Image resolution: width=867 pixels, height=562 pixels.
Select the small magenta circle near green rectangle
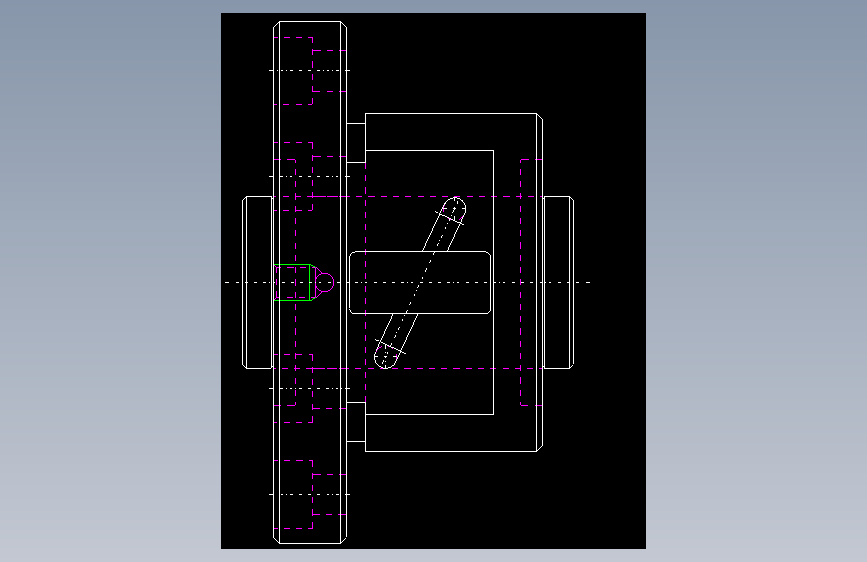coord(325,283)
